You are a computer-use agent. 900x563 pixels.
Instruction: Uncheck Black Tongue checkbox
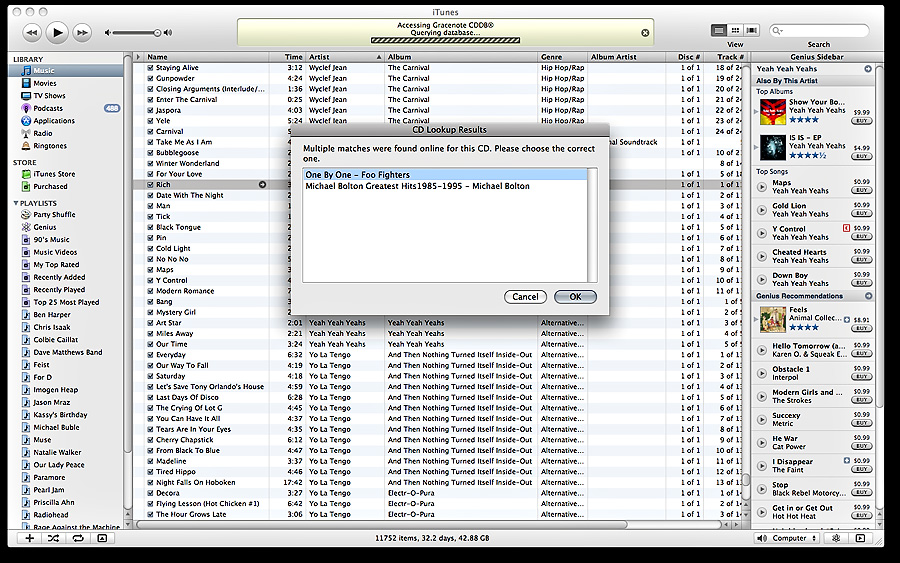point(150,227)
